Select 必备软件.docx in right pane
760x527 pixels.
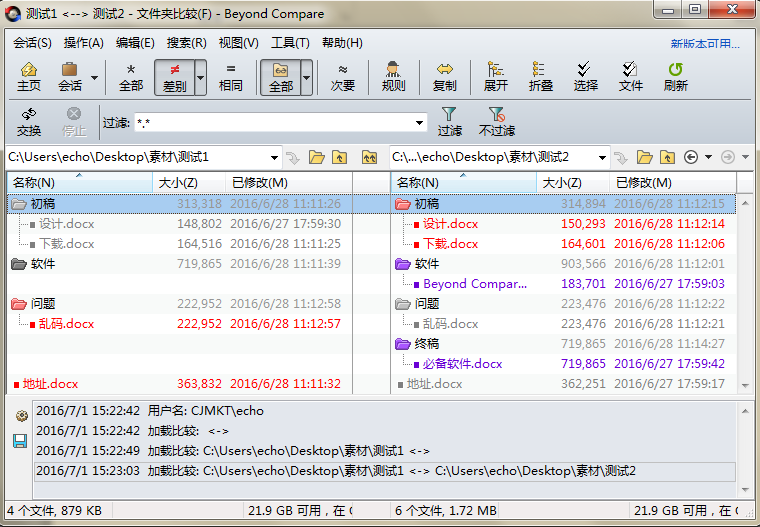(x=563, y=364)
